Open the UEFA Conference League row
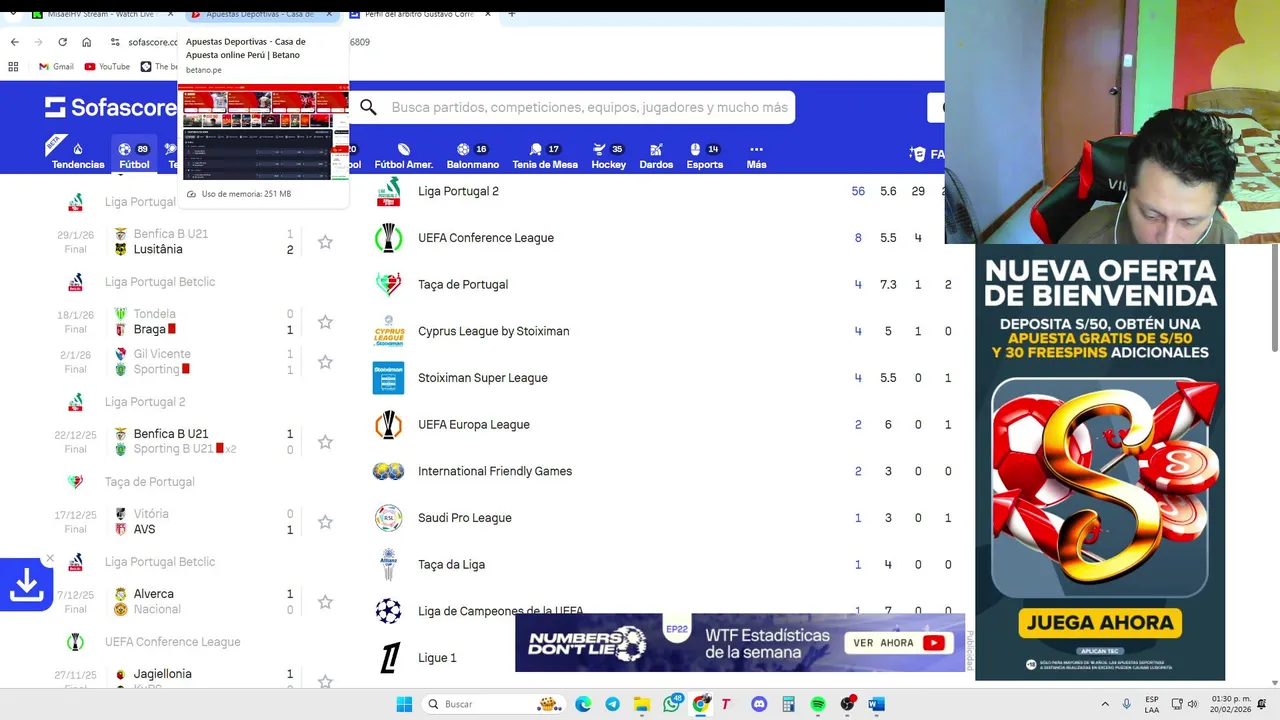 660,238
